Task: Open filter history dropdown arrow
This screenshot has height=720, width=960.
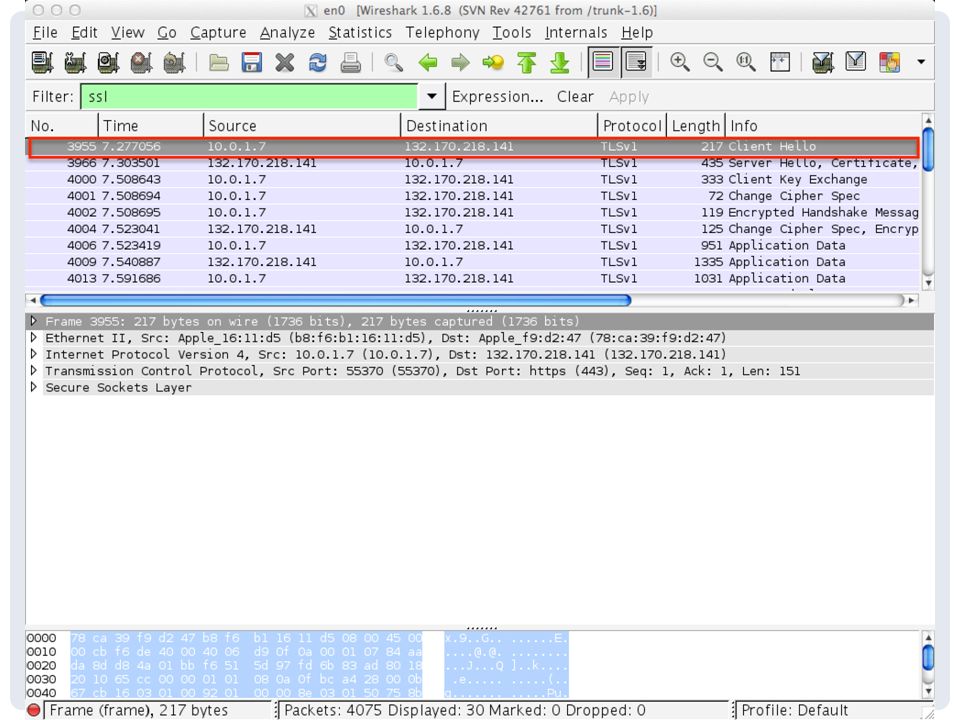Action: point(432,97)
